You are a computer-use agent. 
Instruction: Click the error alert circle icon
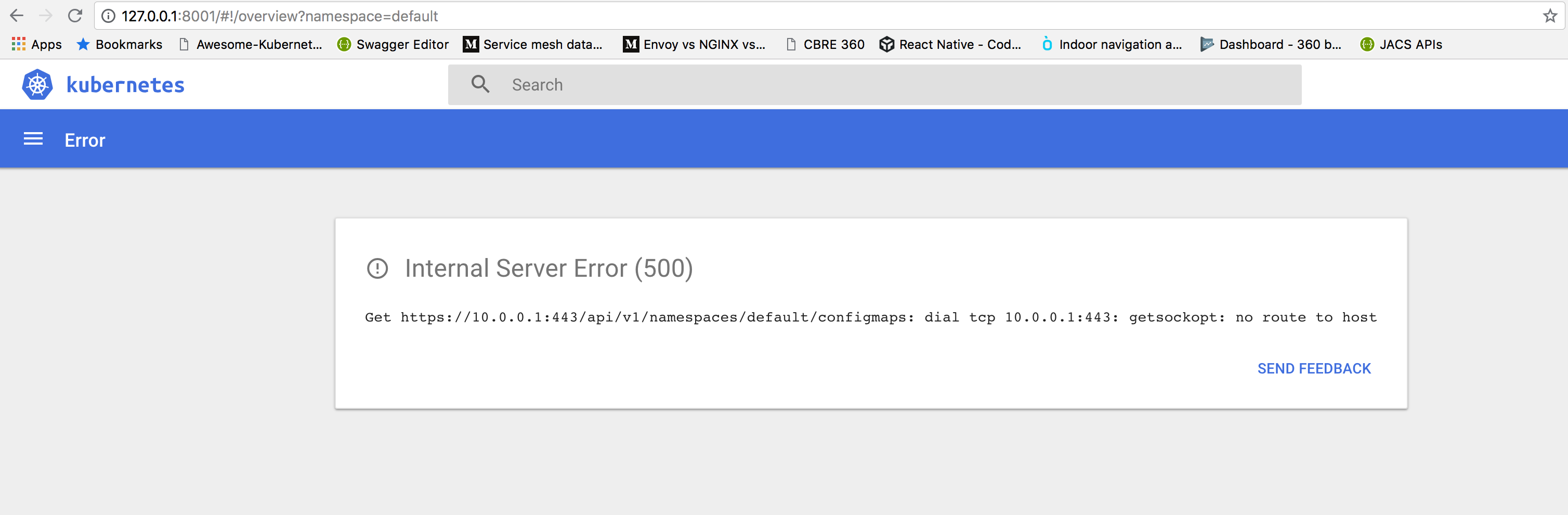click(377, 268)
